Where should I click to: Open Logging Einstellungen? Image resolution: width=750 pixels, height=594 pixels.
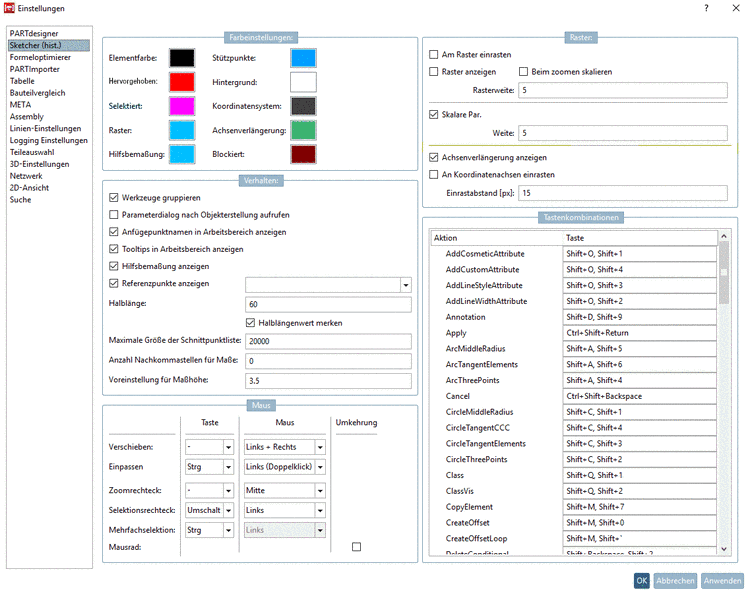coord(48,141)
